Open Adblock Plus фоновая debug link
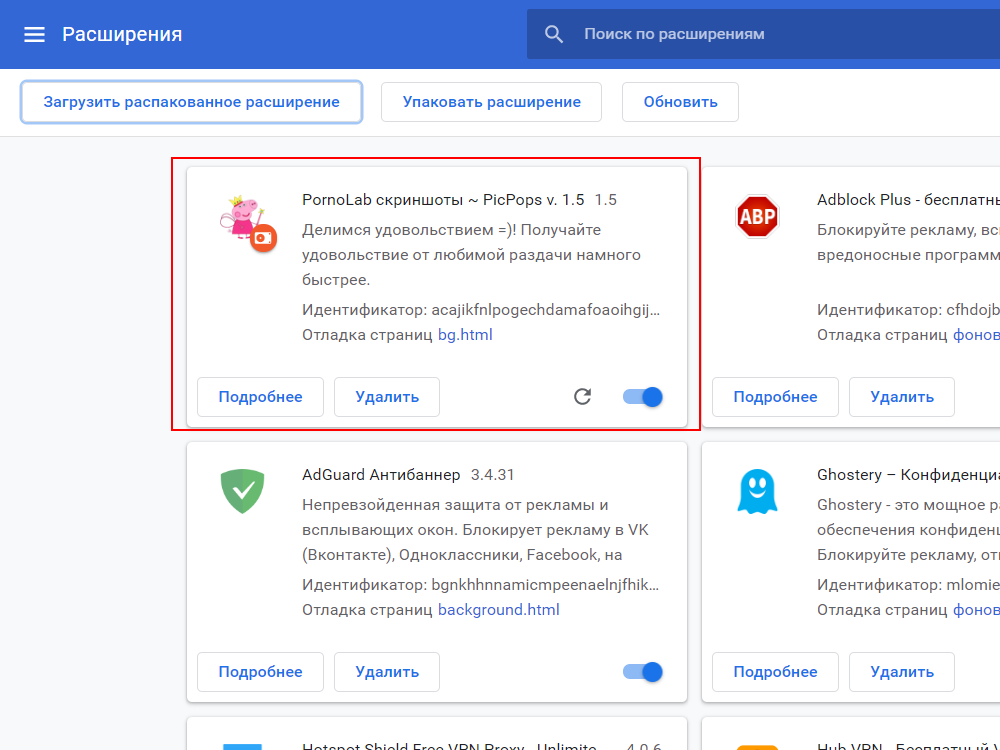1000x750 pixels. point(976,335)
